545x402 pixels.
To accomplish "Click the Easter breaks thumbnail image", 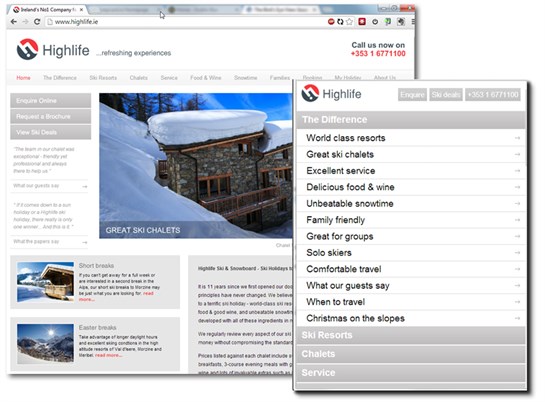I will [x=46, y=344].
